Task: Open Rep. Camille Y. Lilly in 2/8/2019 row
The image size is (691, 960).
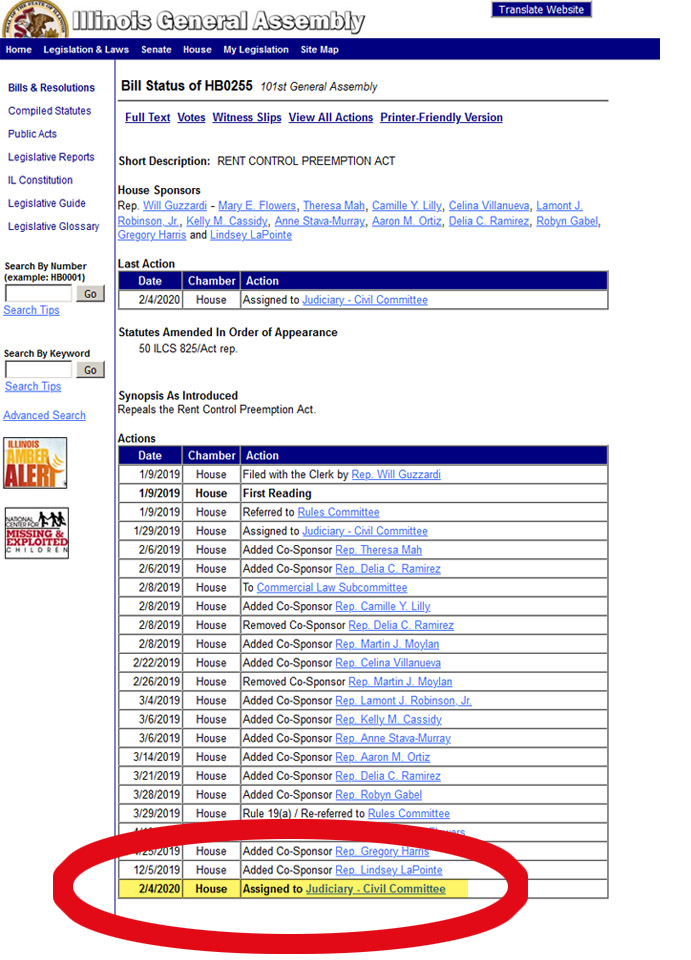Action: [383, 607]
